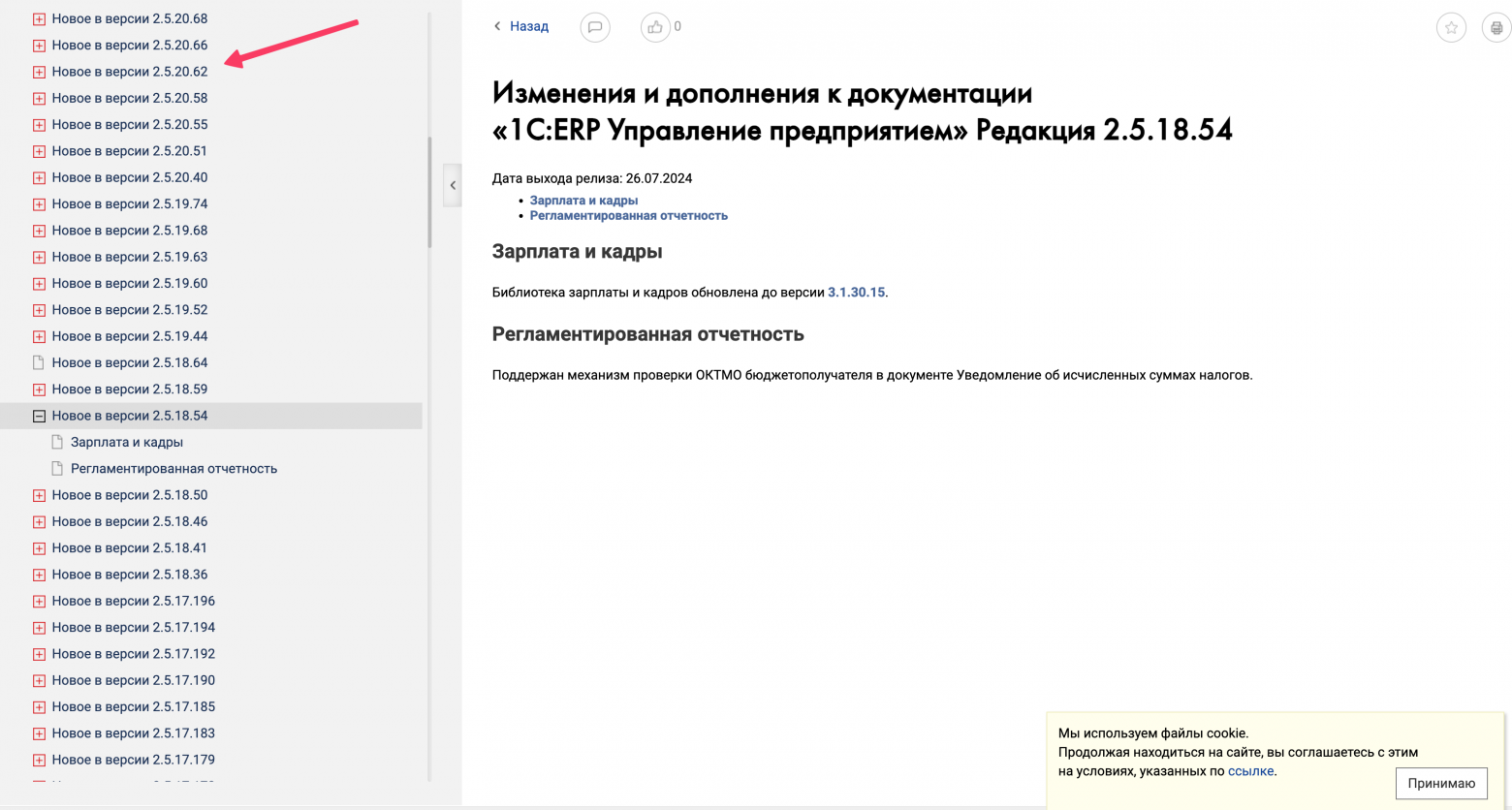This screenshot has height=810, width=1512.
Task: Select text Новое в версии 2.5.20.40
Action: (x=130, y=177)
